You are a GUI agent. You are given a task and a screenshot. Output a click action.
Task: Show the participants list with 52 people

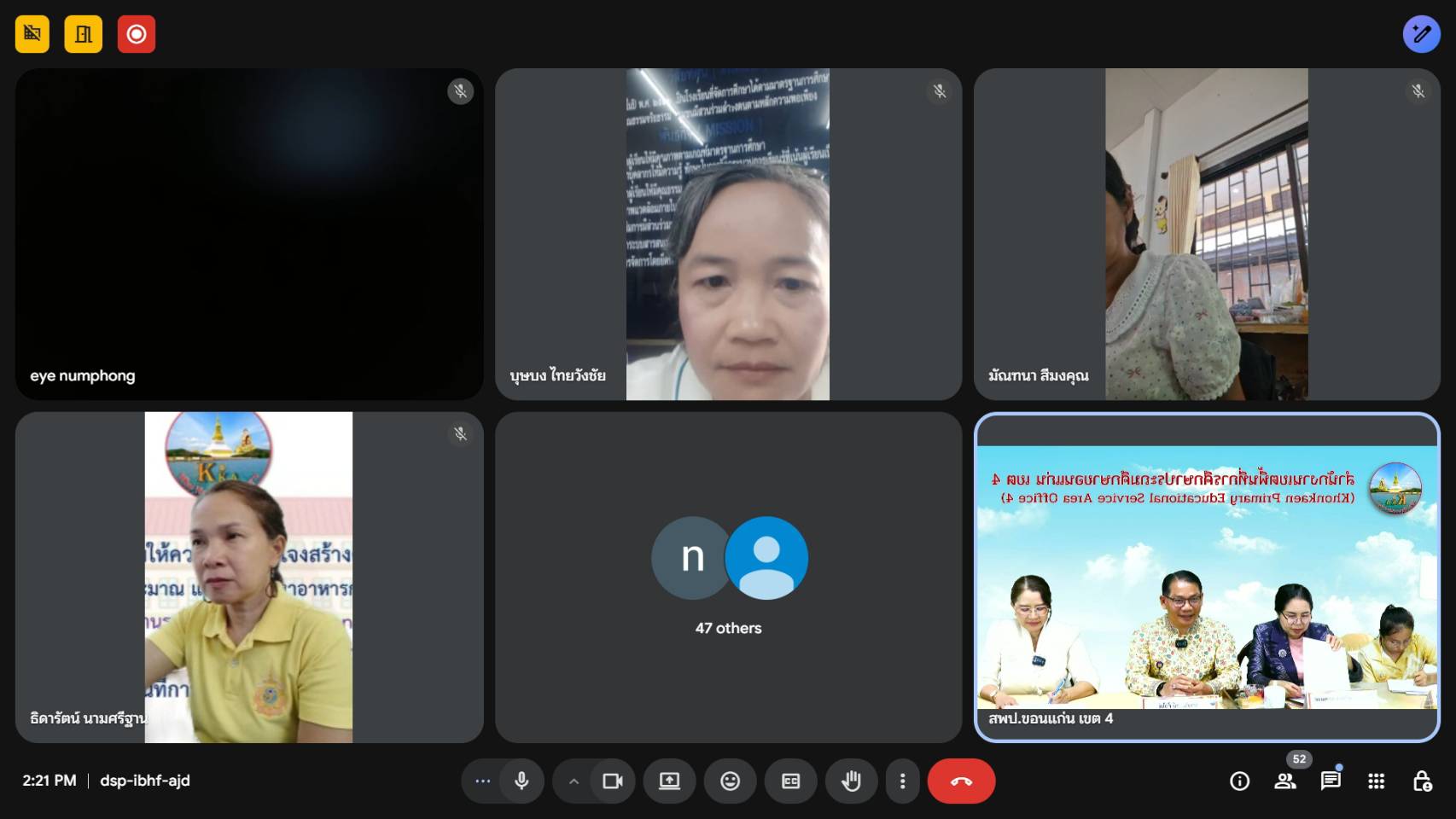pos(1284,781)
